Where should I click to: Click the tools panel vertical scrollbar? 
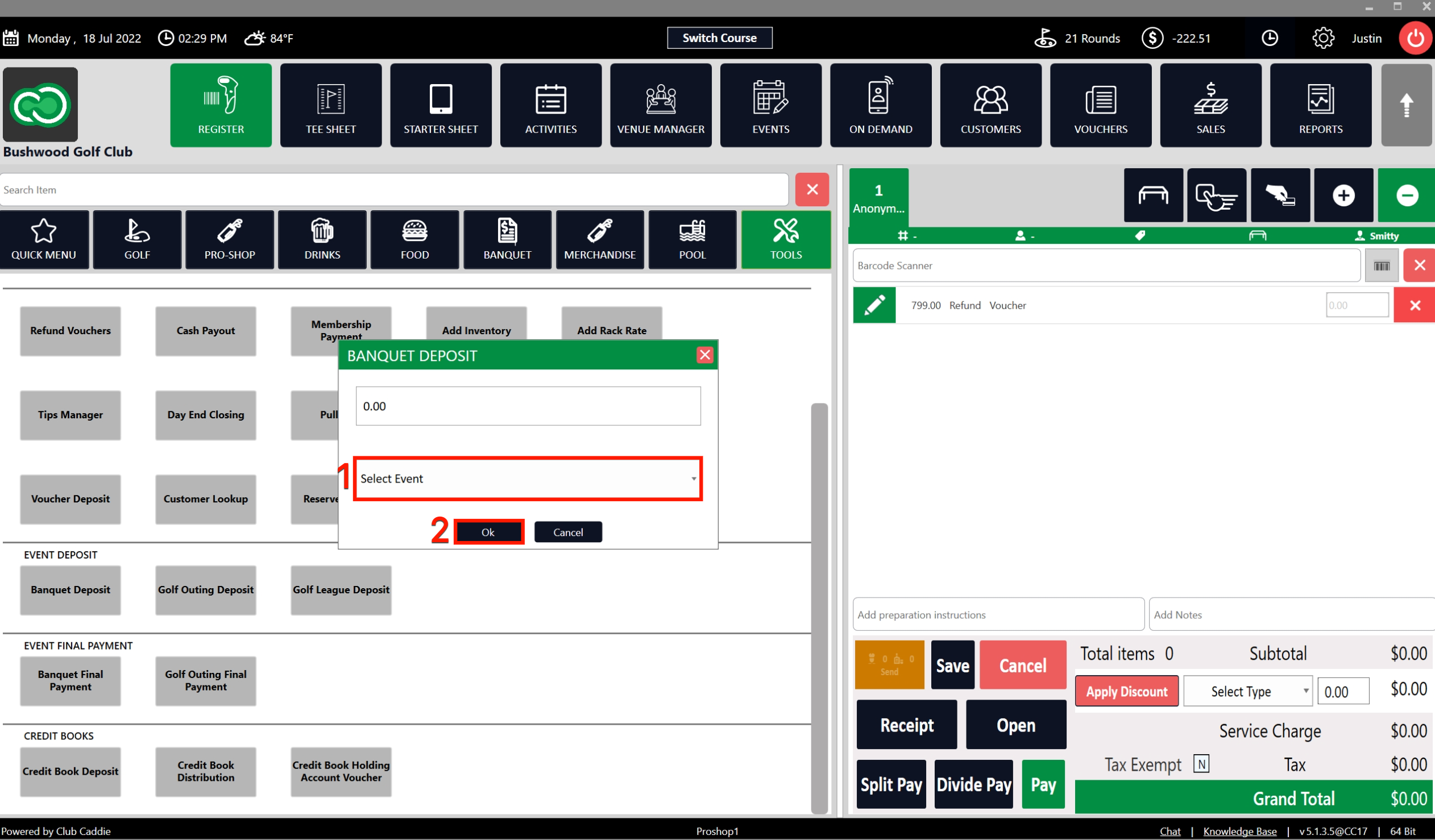click(x=819, y=608)
